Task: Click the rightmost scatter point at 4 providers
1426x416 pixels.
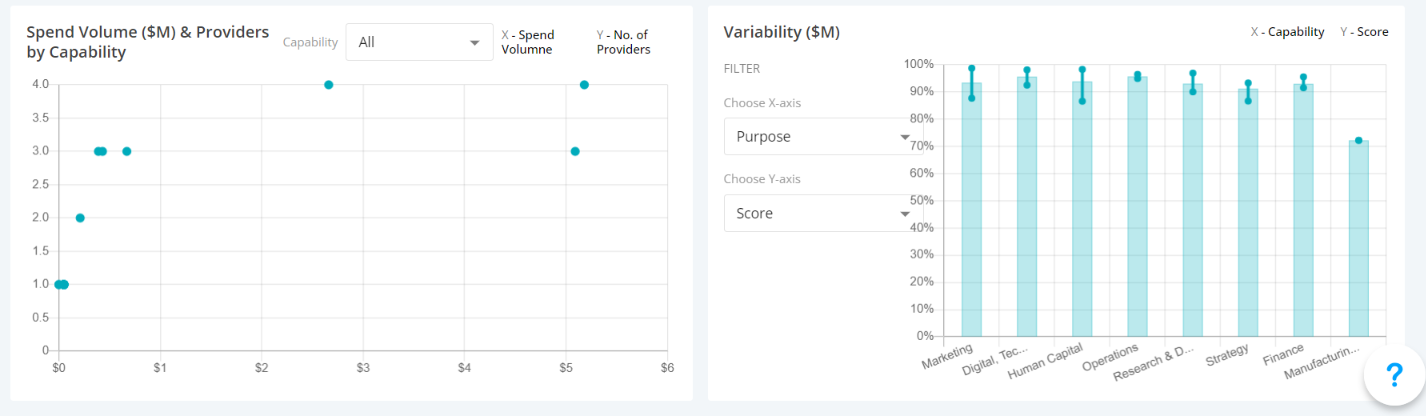Action: pyautogui.click(x=584, y=85)
